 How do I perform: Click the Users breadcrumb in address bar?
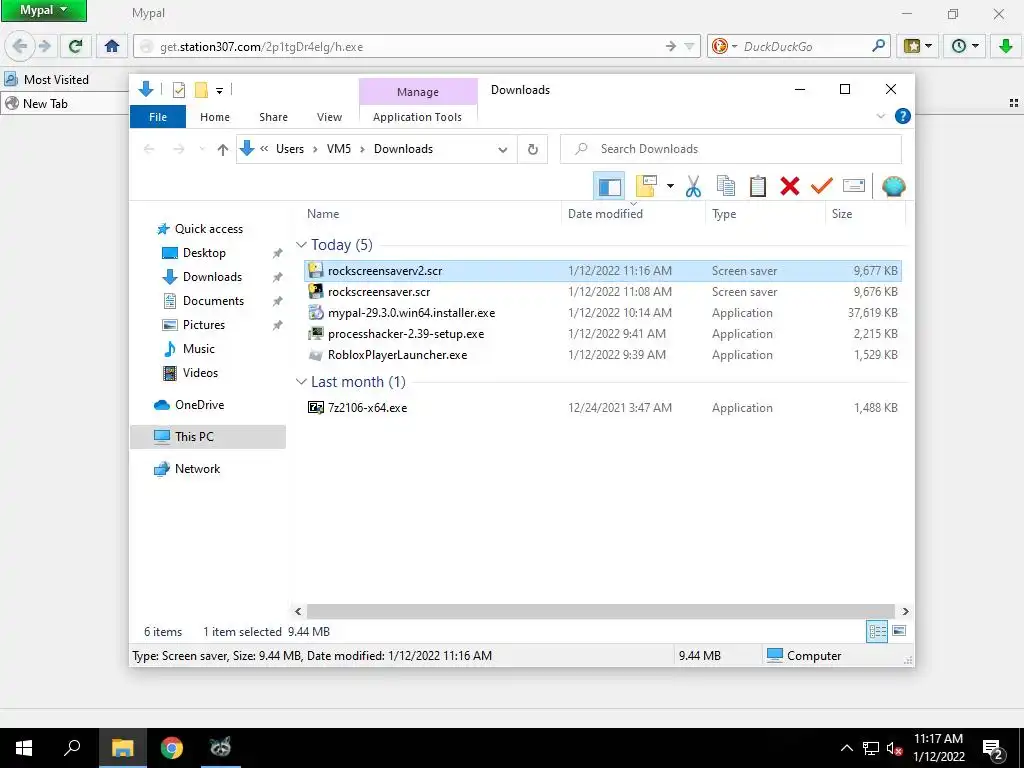click(290, 149)
